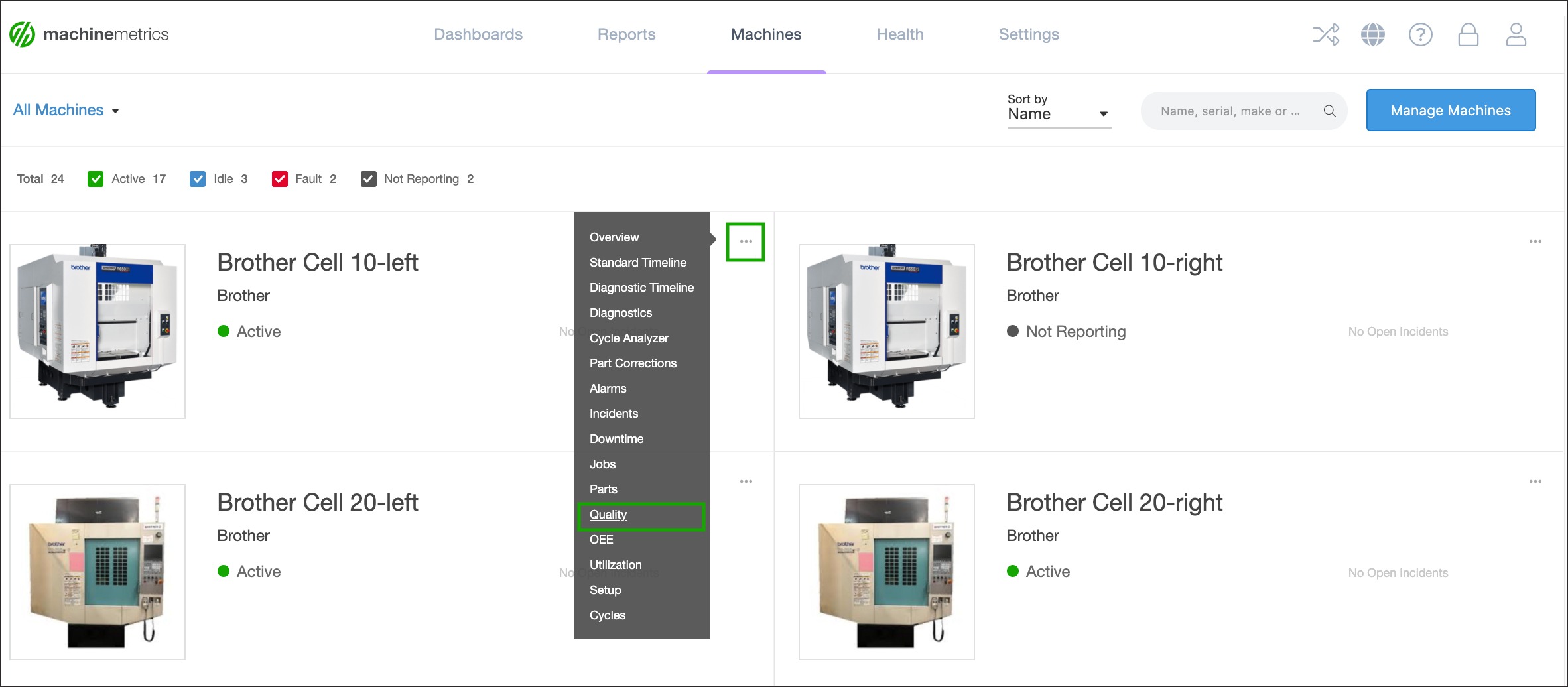
Task: Select Diagnostic Timeline menu entry
Action: 641,288
